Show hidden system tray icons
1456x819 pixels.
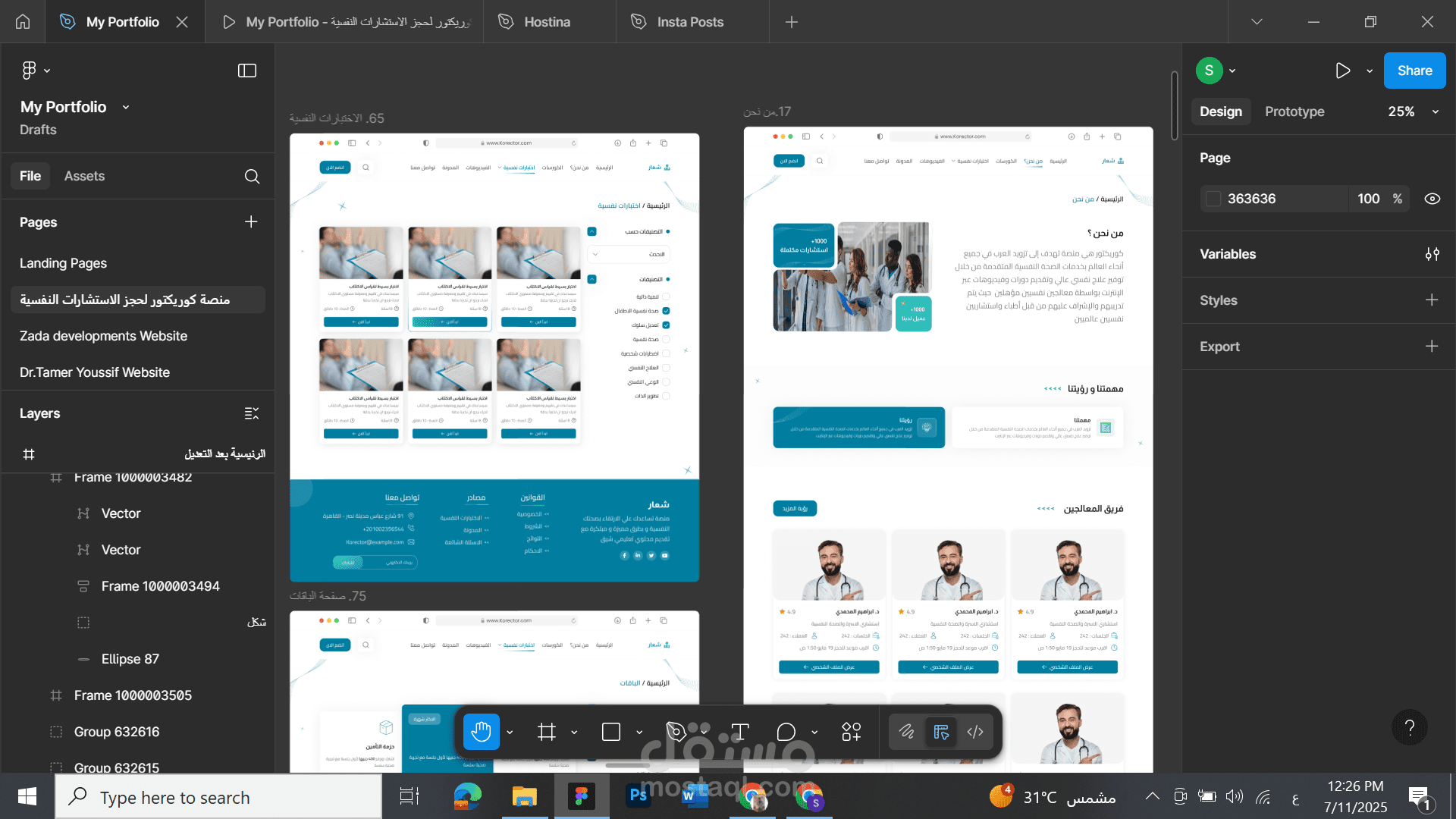pyautogui.click(x=1153, y=796)
